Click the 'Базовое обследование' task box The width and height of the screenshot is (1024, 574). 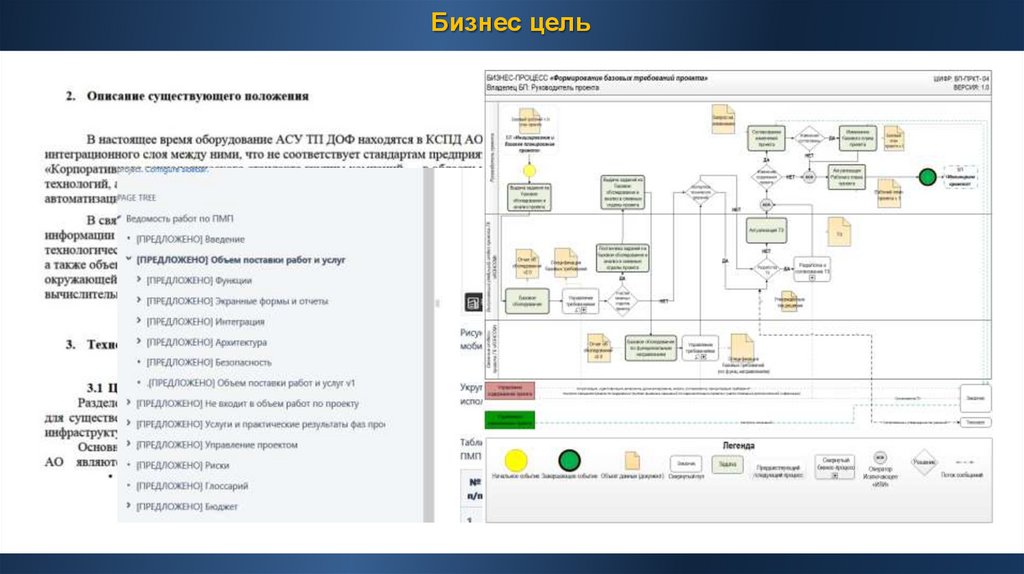pos(526,298)
